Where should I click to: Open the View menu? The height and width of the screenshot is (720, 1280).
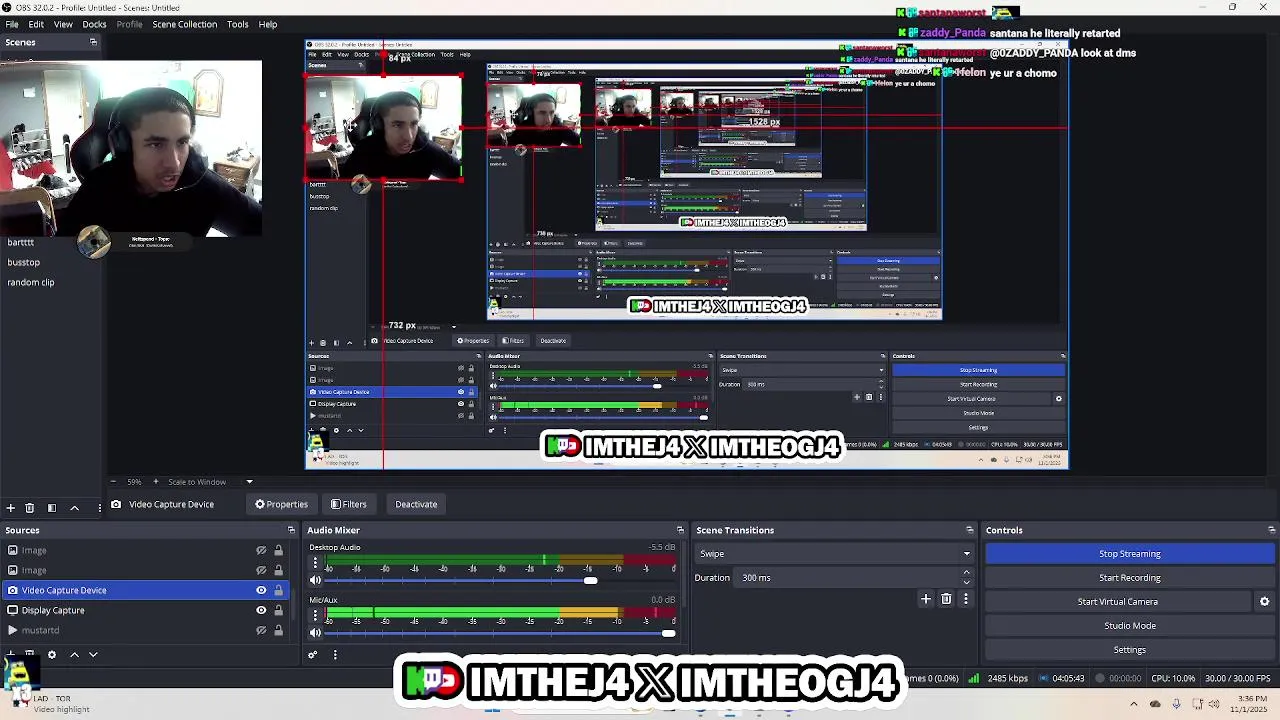(63, 24)
